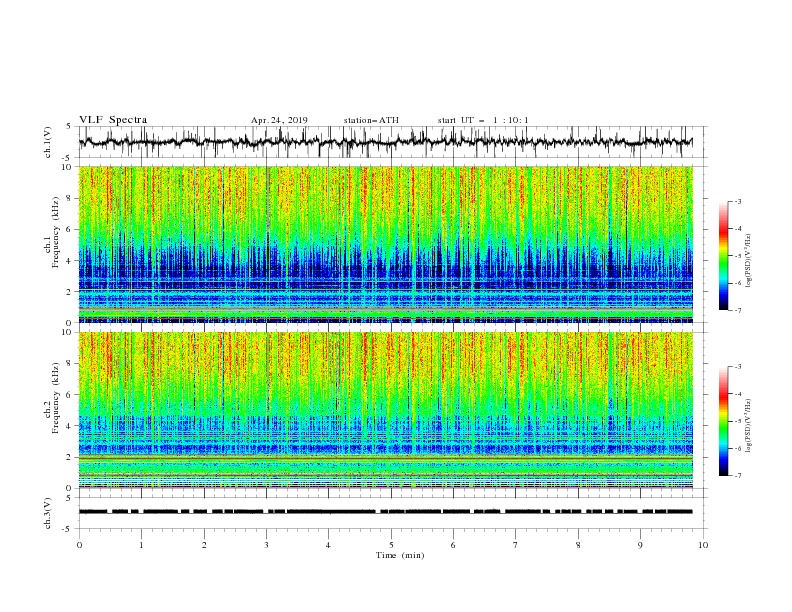792x612 pixels.
Task: Click time axis tick label 3
Action: pyautogui.click(x=266, y=545)
